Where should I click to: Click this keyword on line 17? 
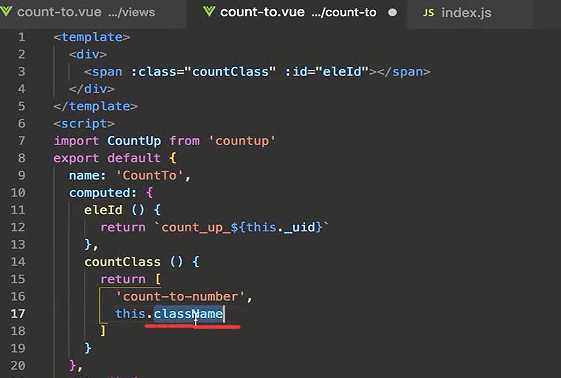(x=130, y=314)
